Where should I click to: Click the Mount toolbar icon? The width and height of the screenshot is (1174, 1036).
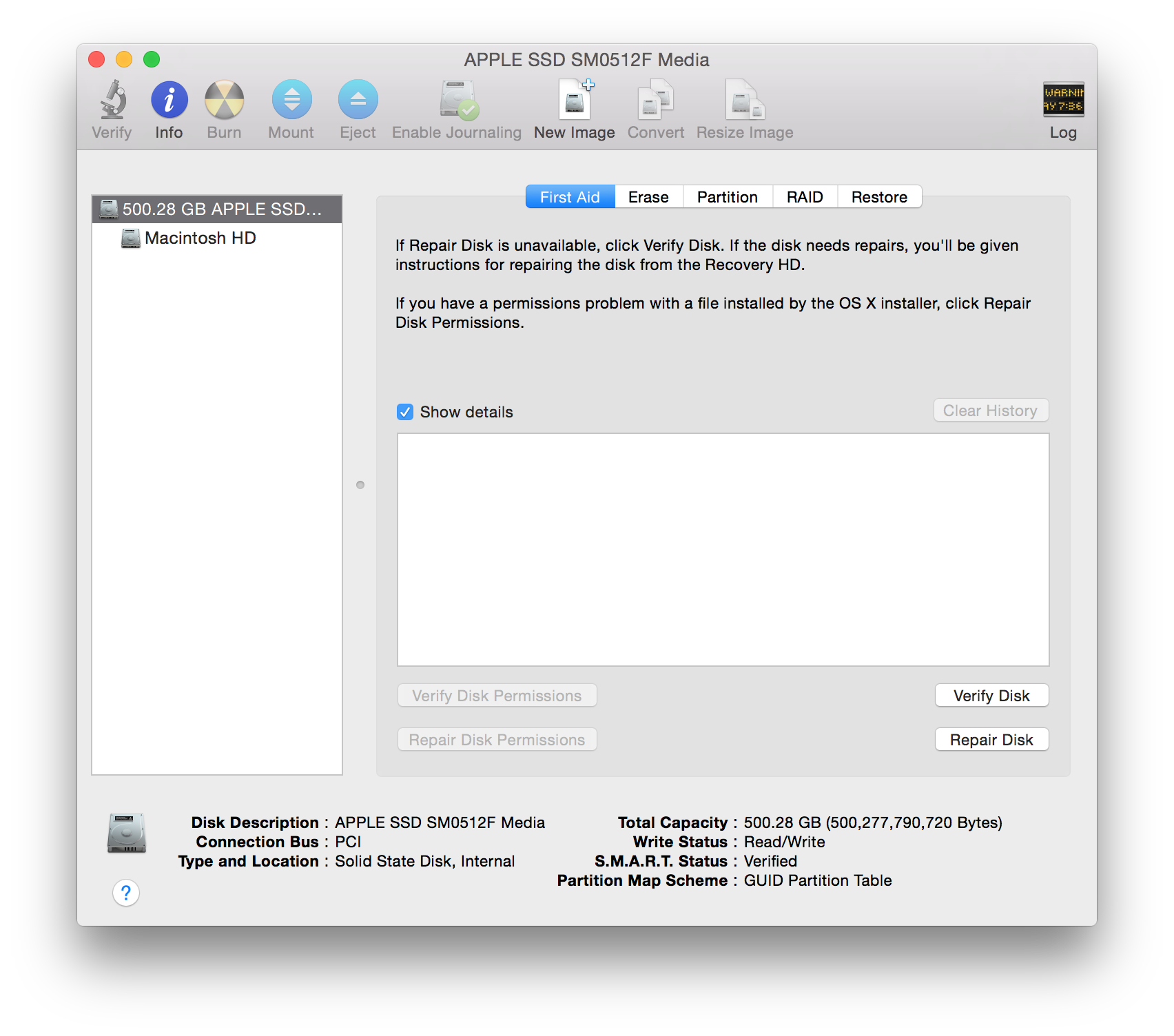click(x=291, y=101)
